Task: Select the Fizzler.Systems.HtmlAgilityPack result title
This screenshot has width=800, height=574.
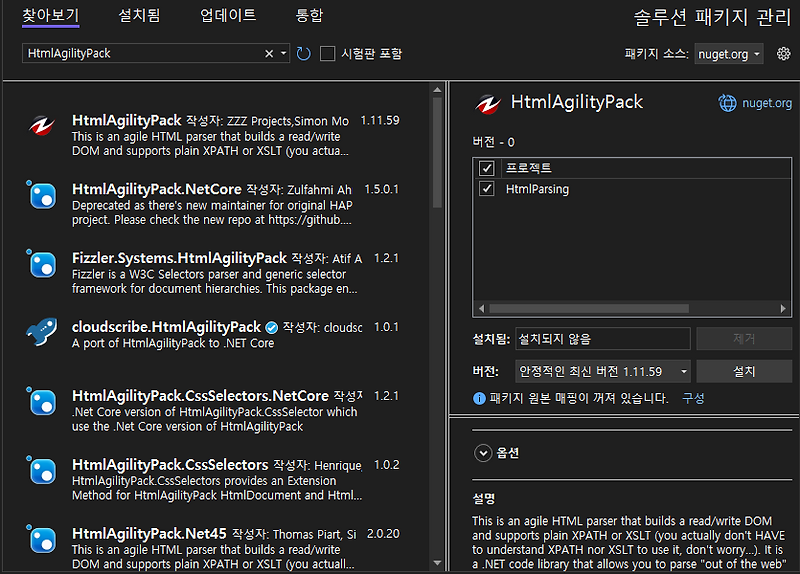Action: coord(179,258)
